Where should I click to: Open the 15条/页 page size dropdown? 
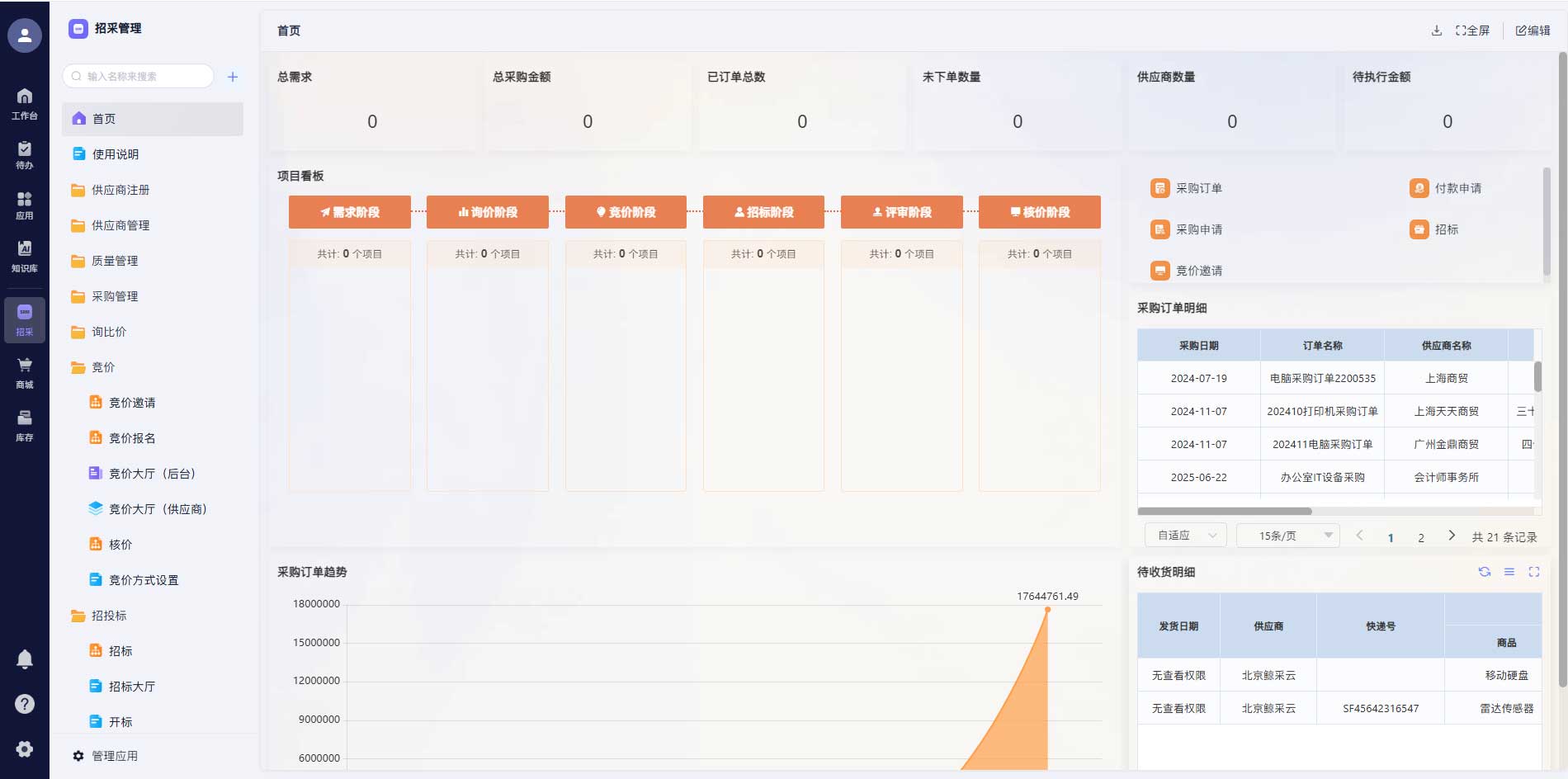pos(1287,536)
